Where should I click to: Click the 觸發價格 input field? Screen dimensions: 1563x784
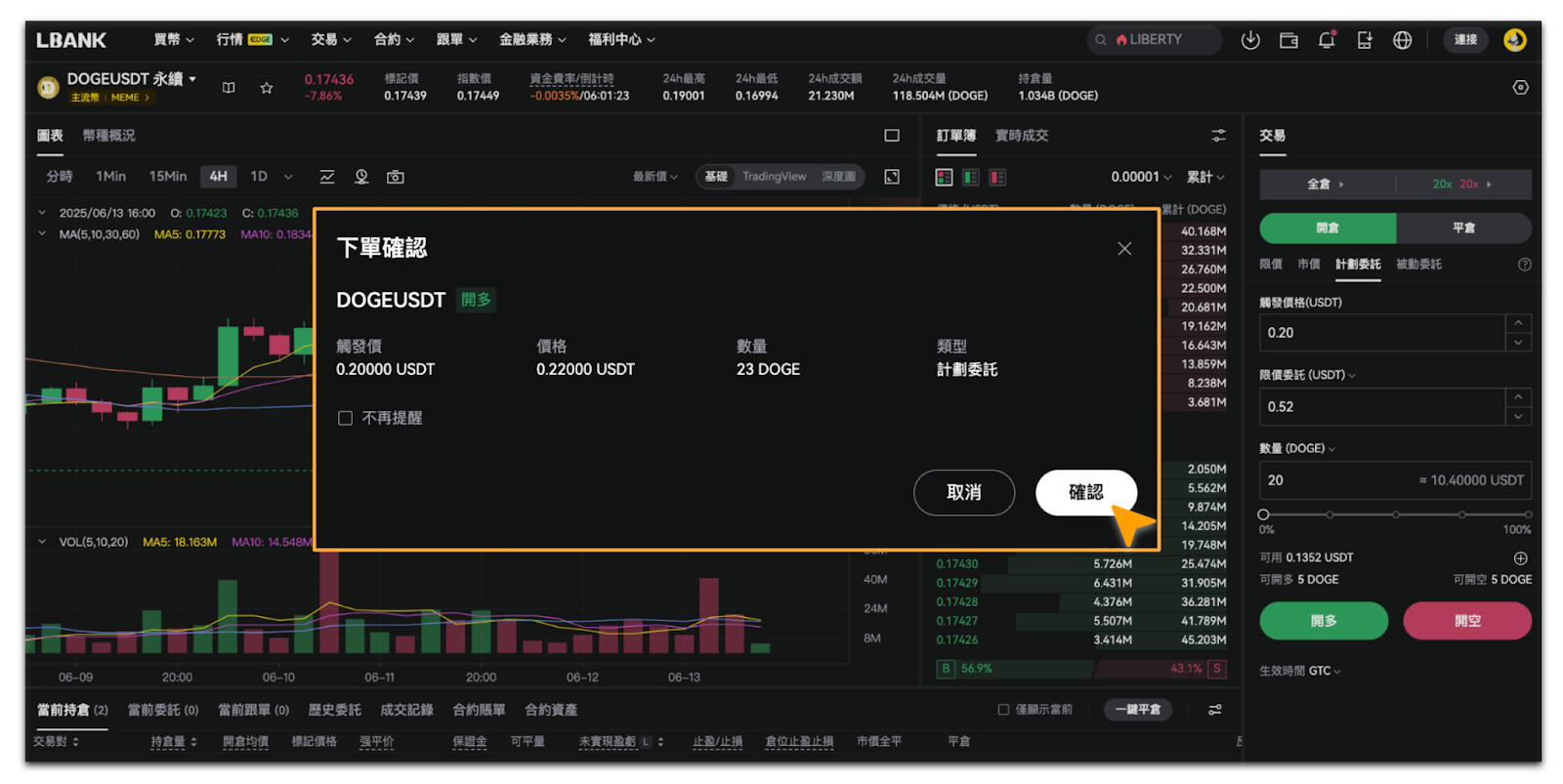tap(1381, 333)
